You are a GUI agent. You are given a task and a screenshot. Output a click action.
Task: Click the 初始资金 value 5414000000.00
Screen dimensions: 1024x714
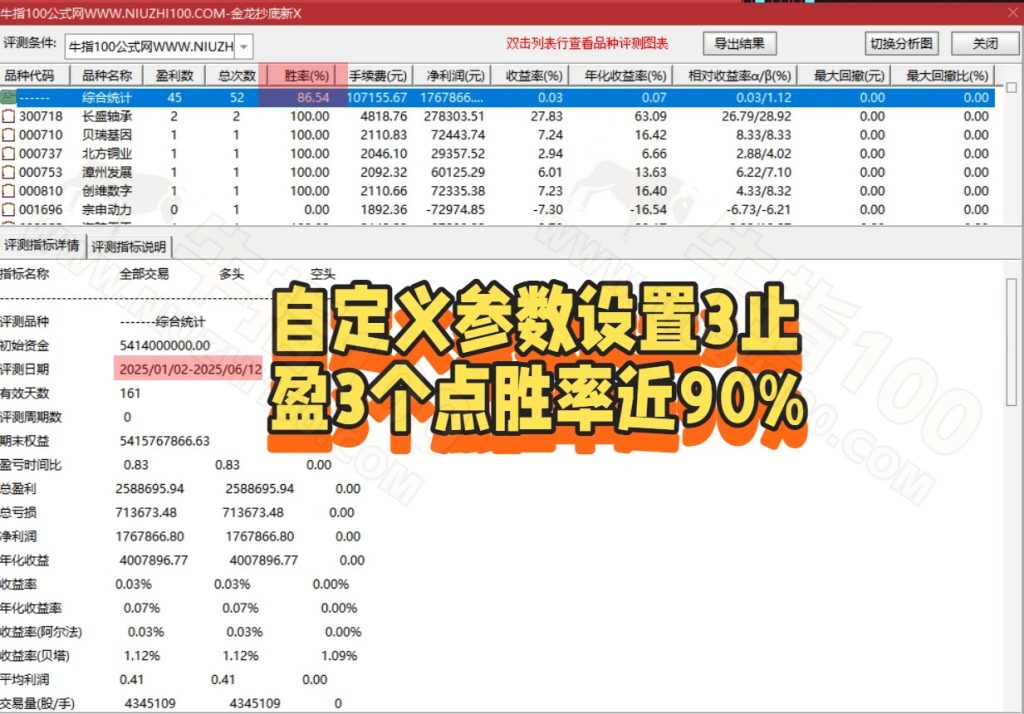[165, 346]
